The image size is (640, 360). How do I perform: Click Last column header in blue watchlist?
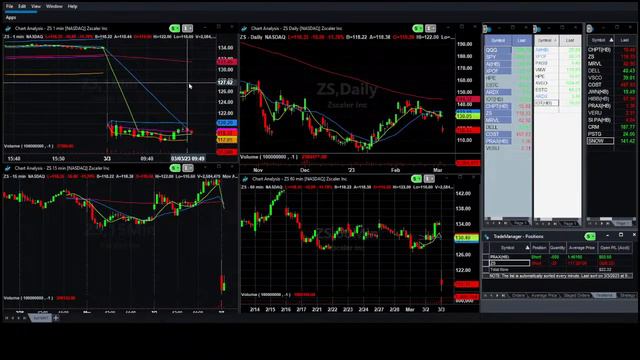coord(522,40)
